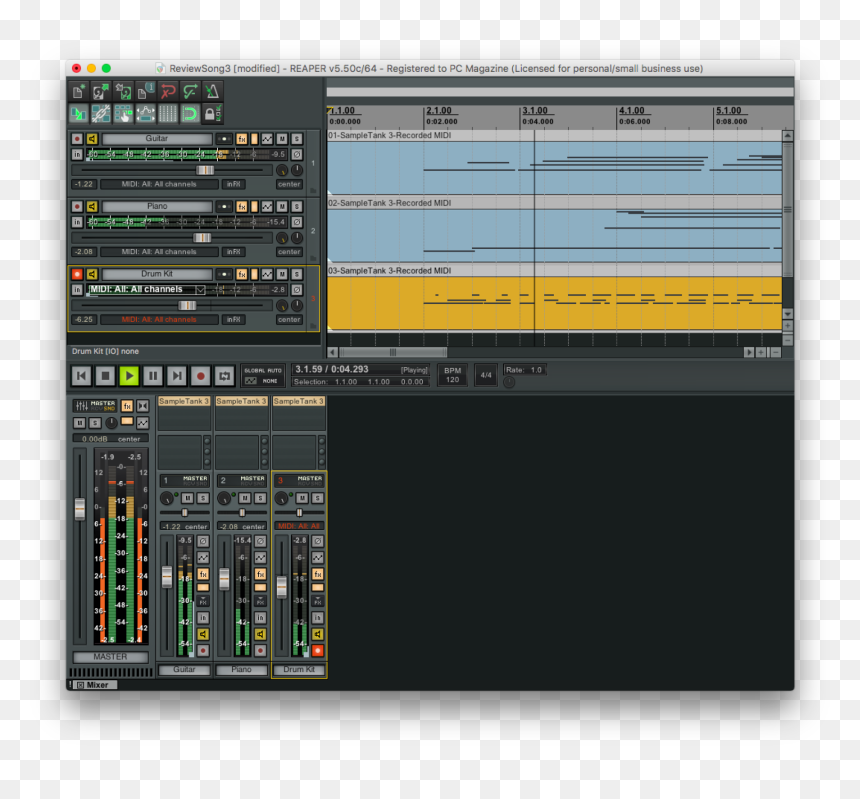Open the 4/4 time signature selector
This screenshot has height=799, width=860.
click(486, 375)
